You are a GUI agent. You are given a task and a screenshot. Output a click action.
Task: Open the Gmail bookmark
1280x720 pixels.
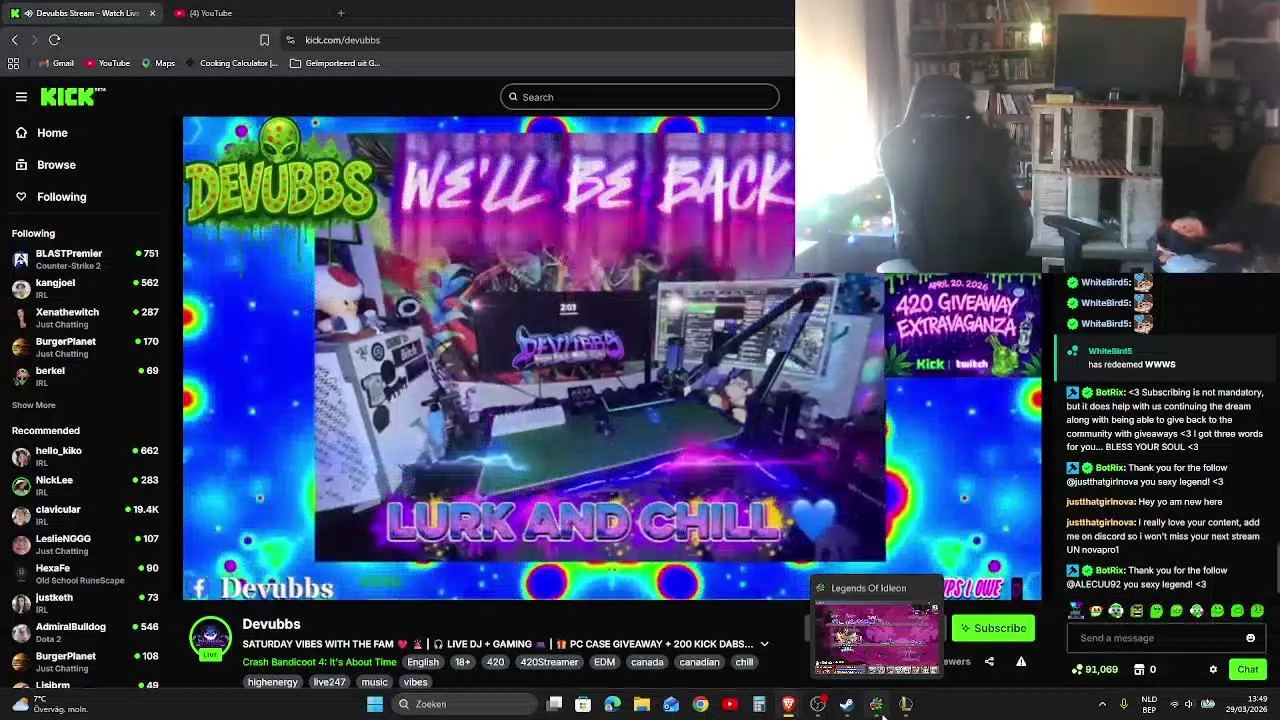point(56,63)
